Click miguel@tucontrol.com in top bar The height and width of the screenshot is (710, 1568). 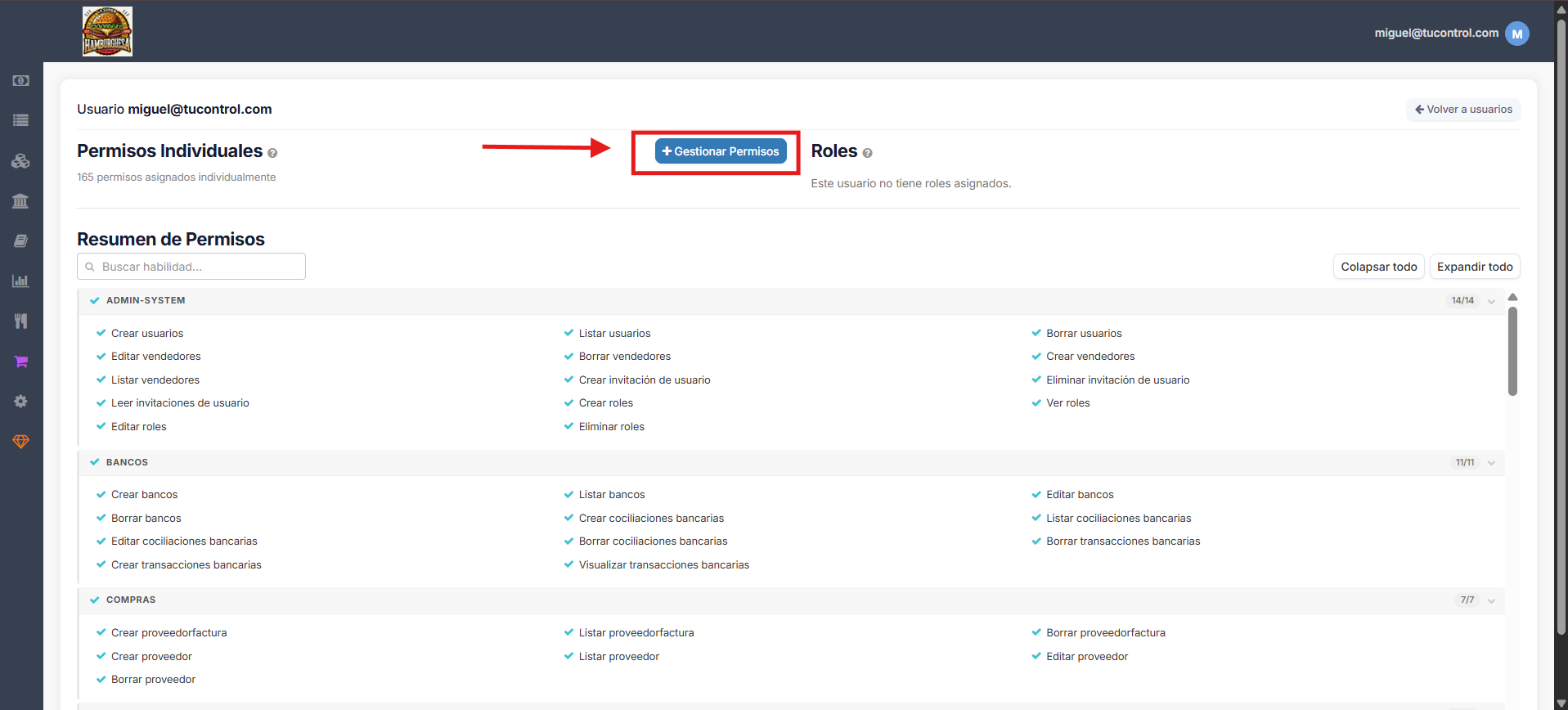tap(1436, 33)
